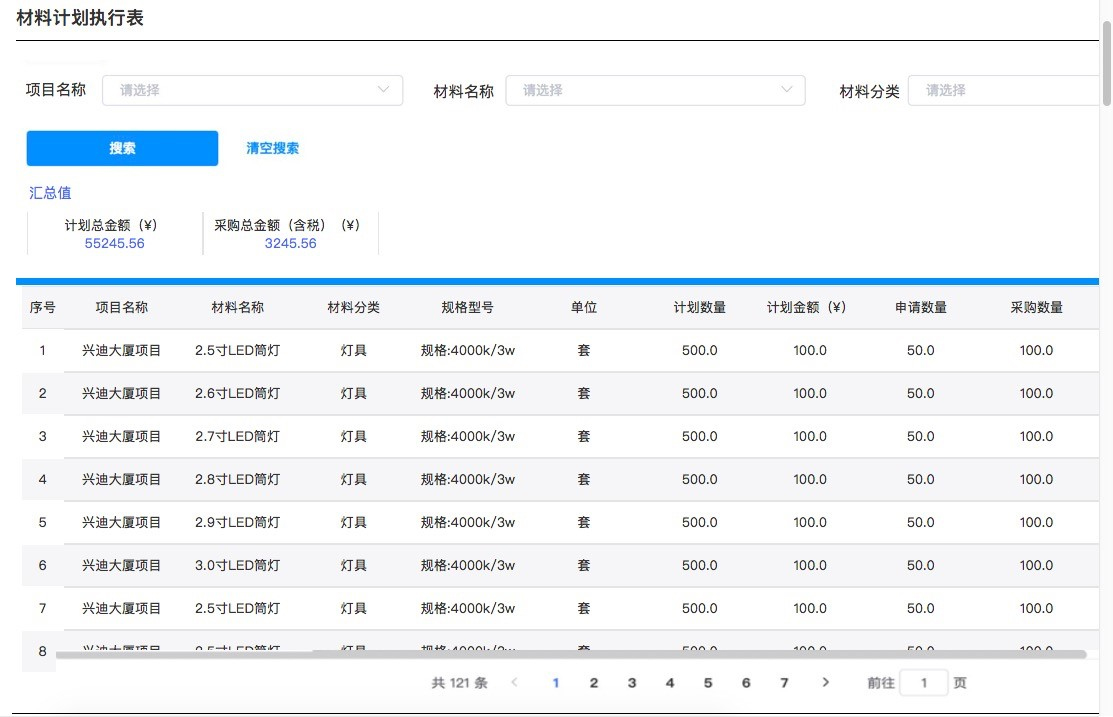Select the 2.5寸LED筒灯 cell in row 1

[x=238, y=351]
